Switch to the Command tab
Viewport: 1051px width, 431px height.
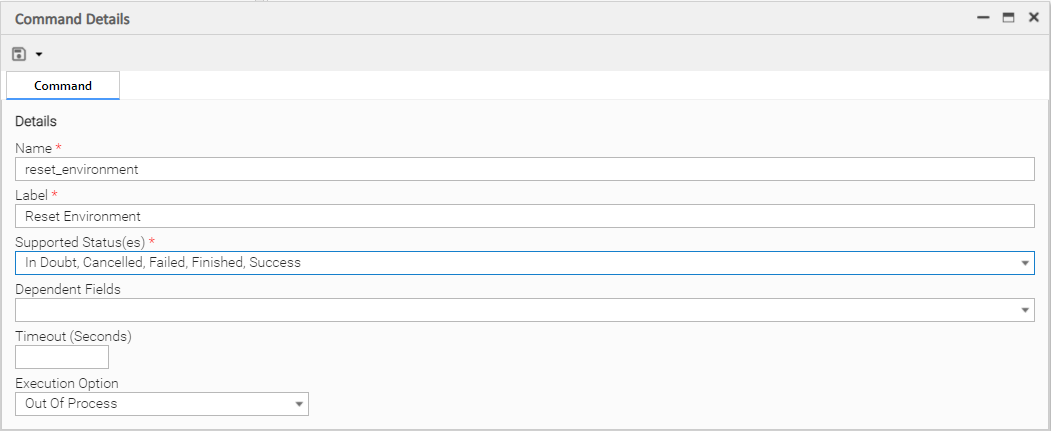pyautogui.click(x=63, y=86)
